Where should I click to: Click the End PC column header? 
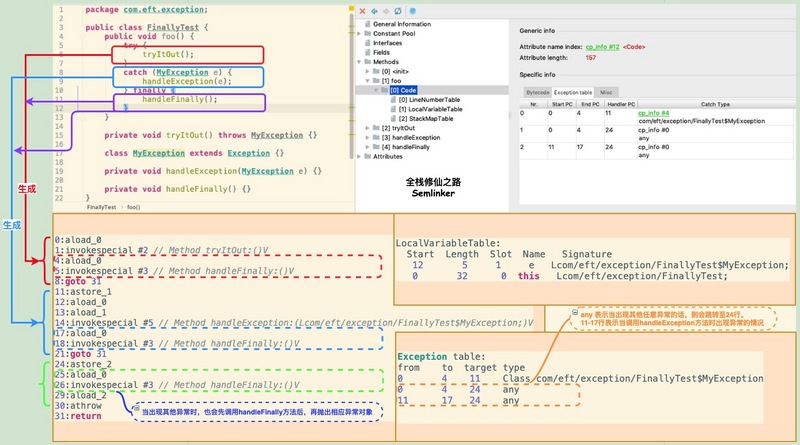pos(590,104)
